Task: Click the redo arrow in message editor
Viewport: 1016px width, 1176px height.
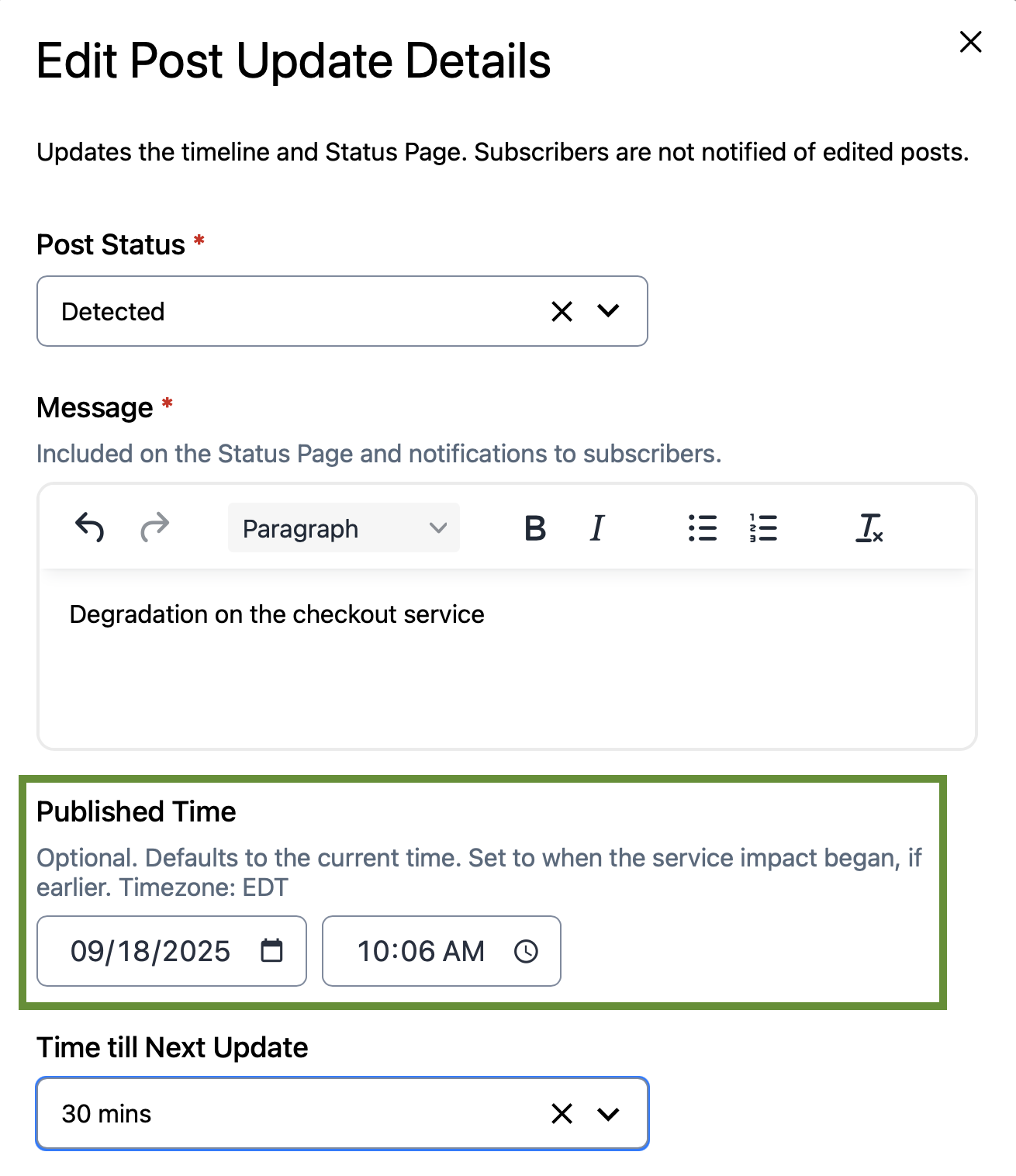Action: click(154, 528)
